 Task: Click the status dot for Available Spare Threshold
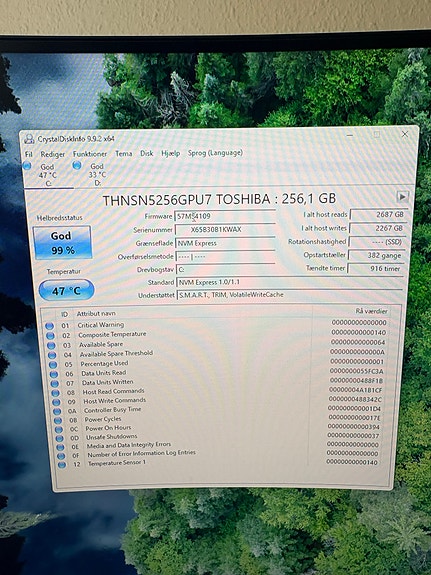(x=52, y=355)
